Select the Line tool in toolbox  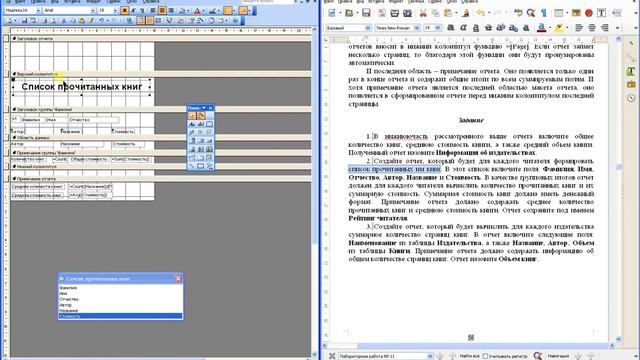pyautogui.click(x=192, y=166)
